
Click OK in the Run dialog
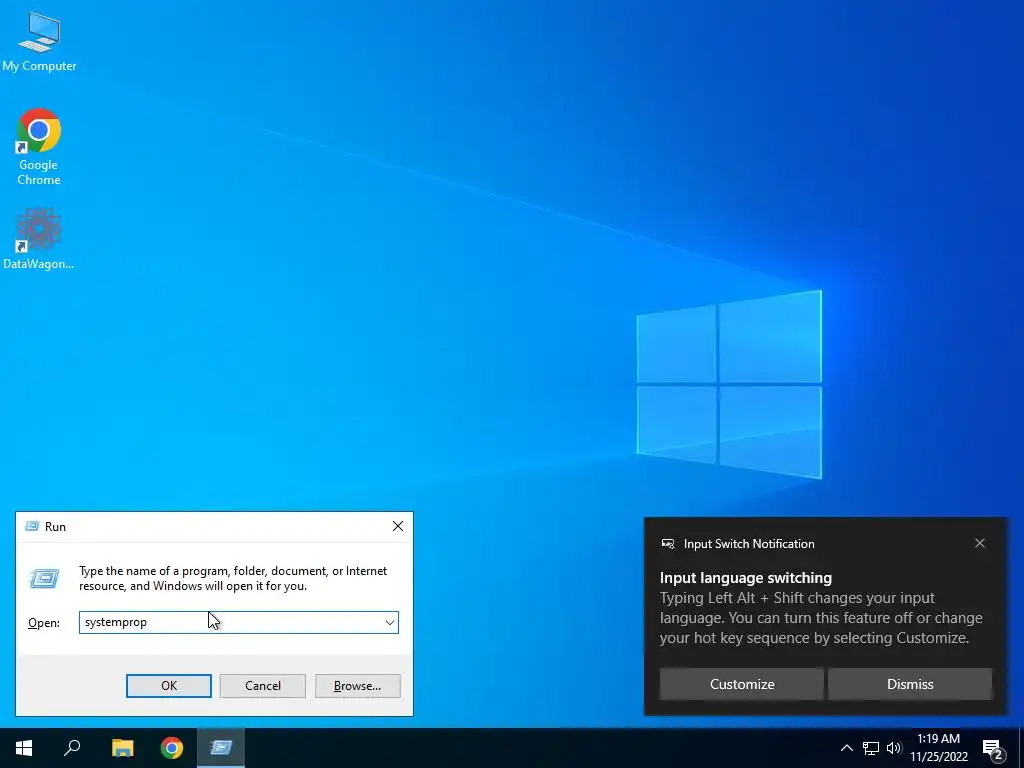pyautogui.click(x=168, y=686)
